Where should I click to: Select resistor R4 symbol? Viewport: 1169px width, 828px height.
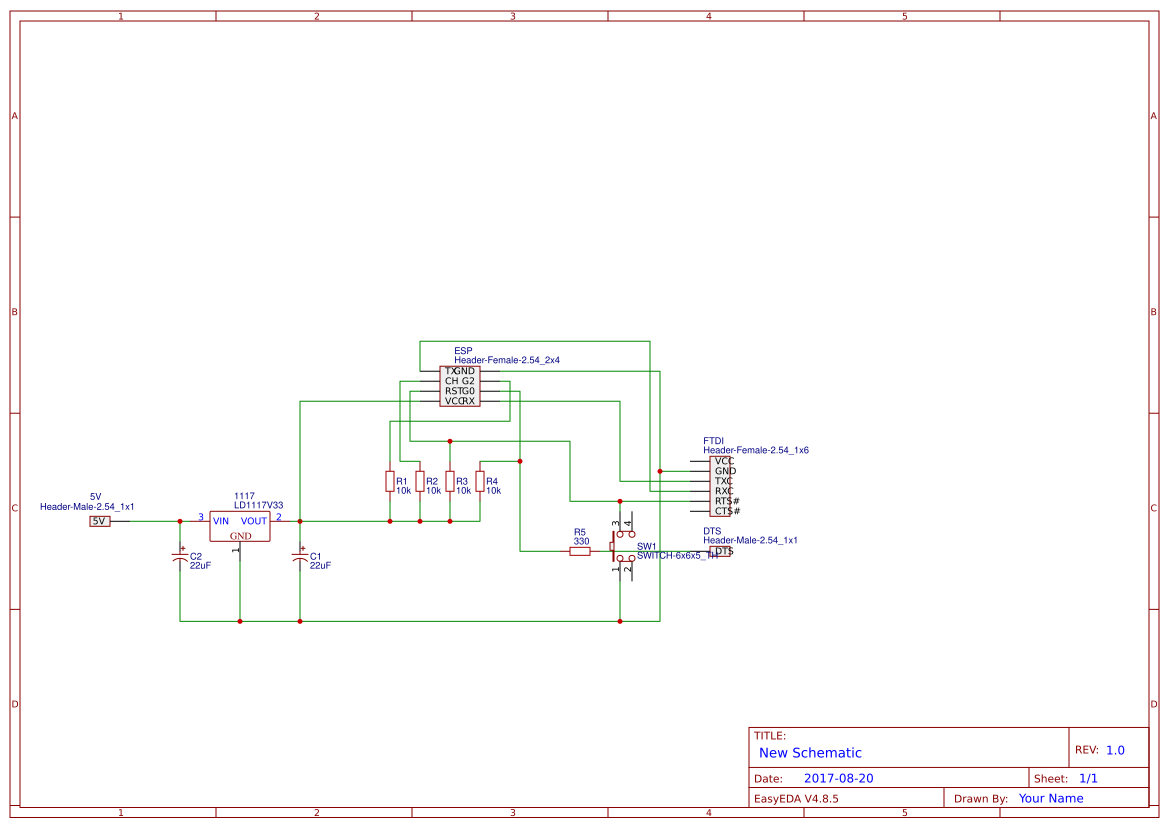481,483
